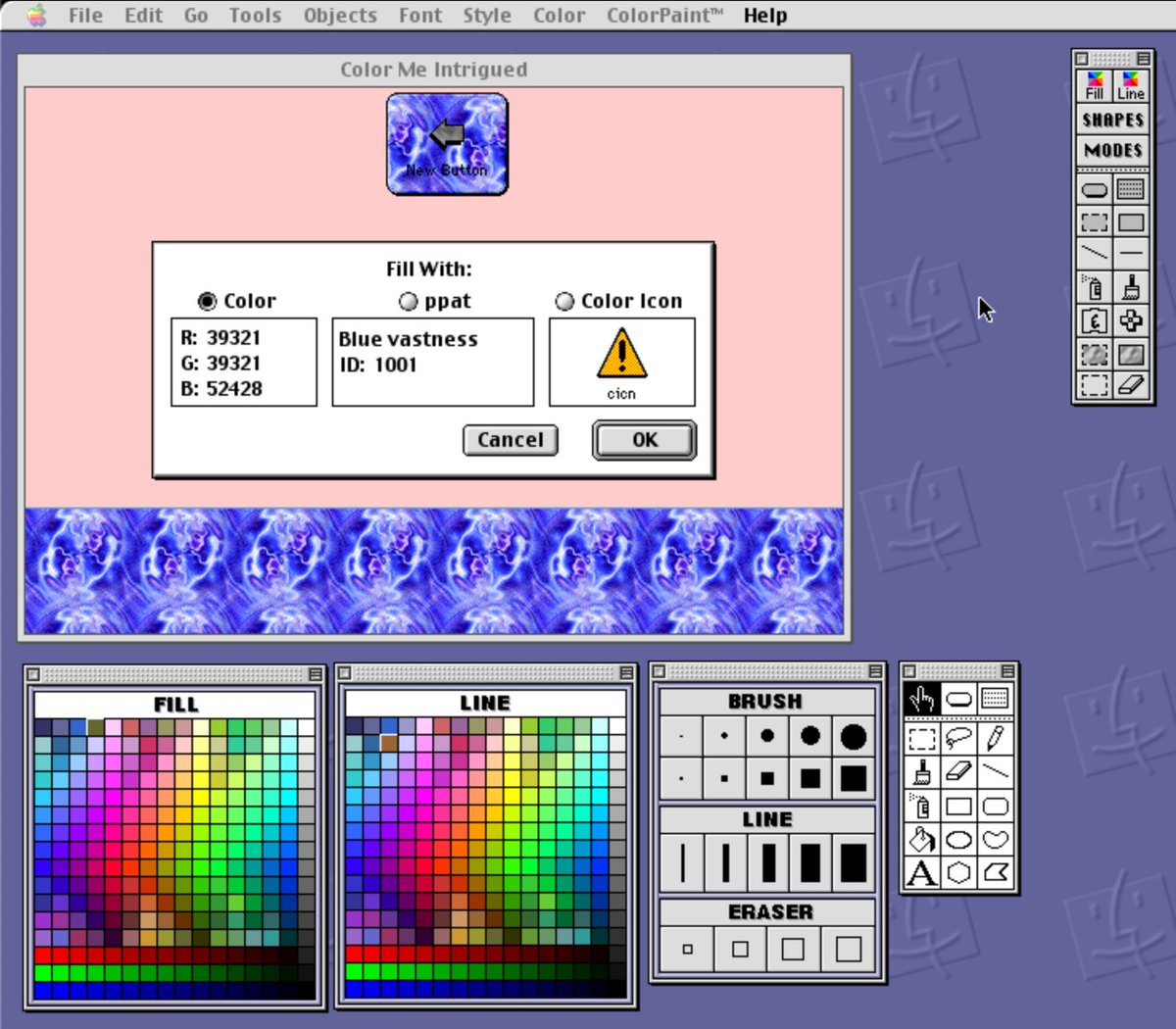Viewport: 1176px width, 1029px height.
Task: Select the textured dashed selection icon in tall palette
Action: [1095, 353]
